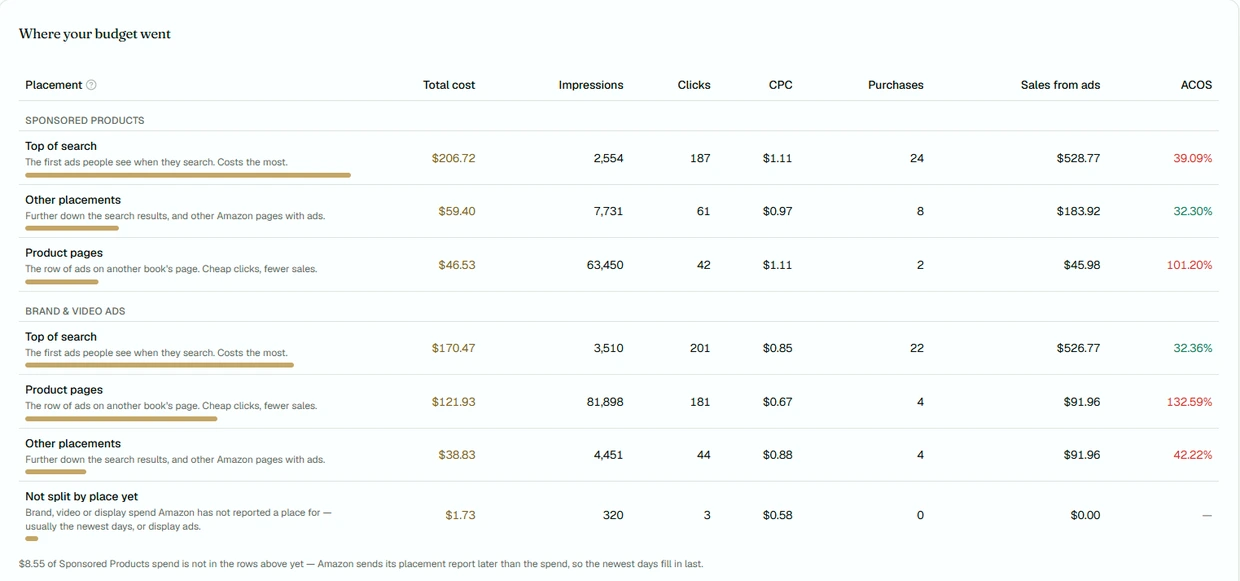The width and height of the screenshot is (1240, 581).
Task: Click the $0.00 sales from ads value
Action: [x=1085, y=515]
